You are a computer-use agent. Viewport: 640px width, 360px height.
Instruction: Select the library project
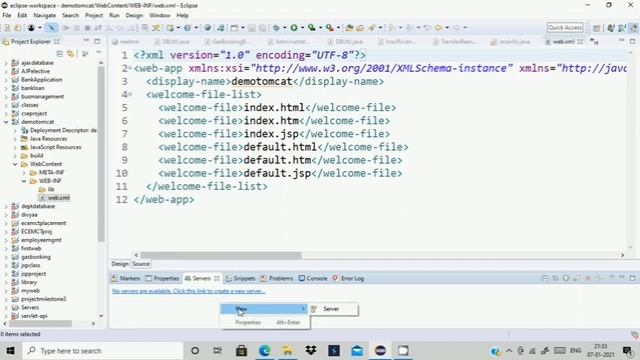click(x=24, y=282)
